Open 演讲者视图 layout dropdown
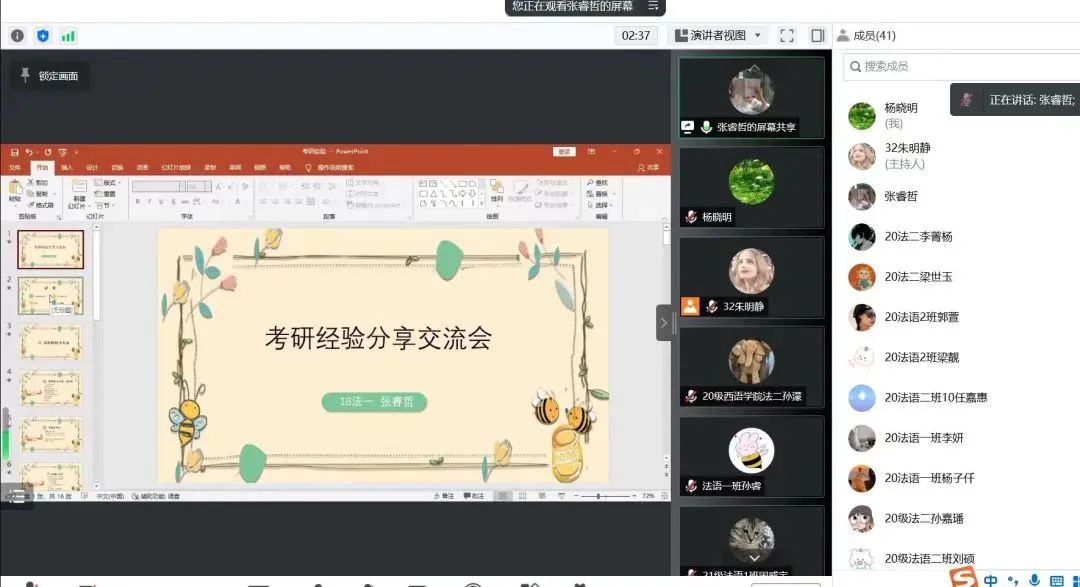 click(719, 35)
